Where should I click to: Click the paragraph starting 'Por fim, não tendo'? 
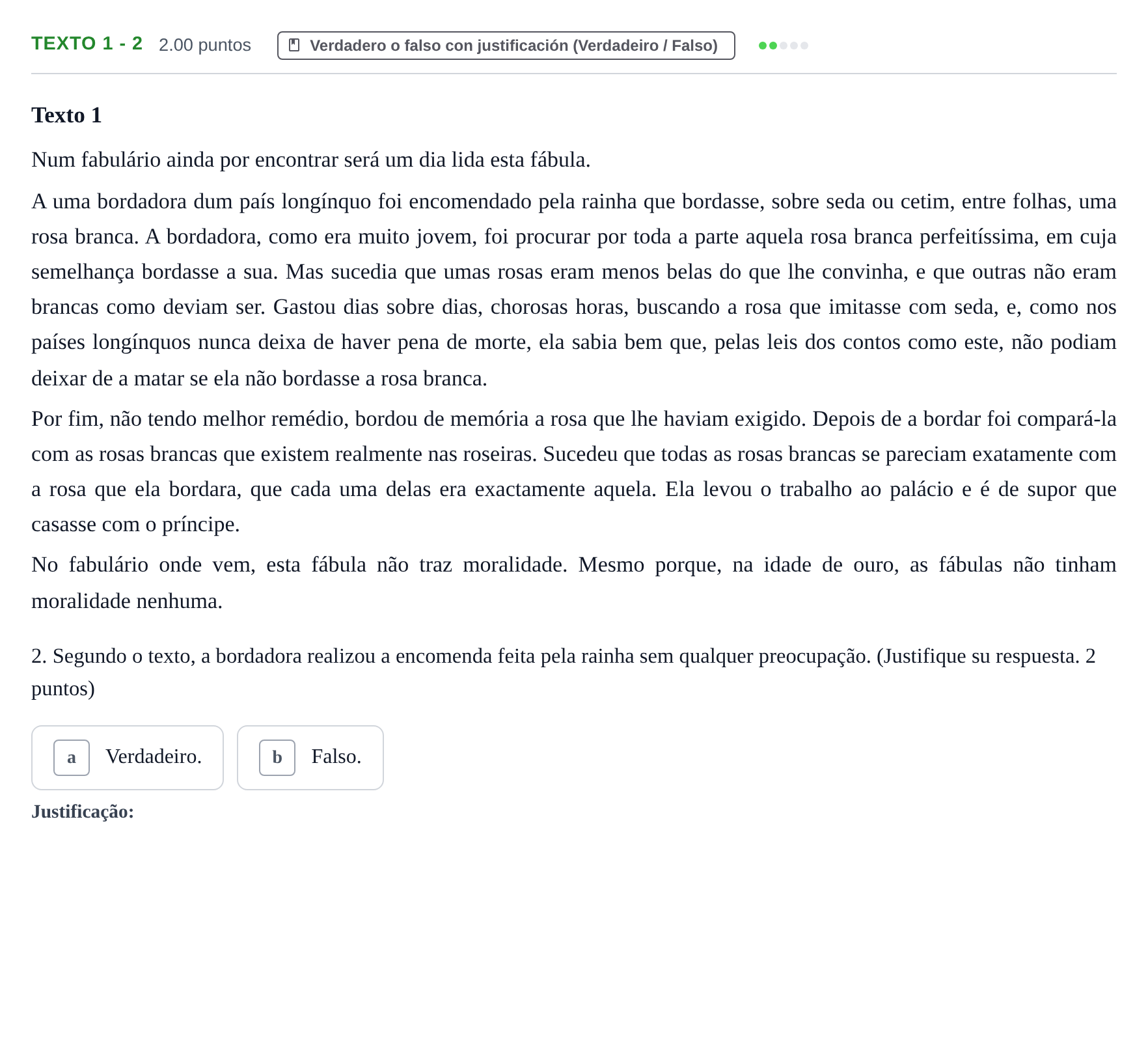(x=574, y=471)
